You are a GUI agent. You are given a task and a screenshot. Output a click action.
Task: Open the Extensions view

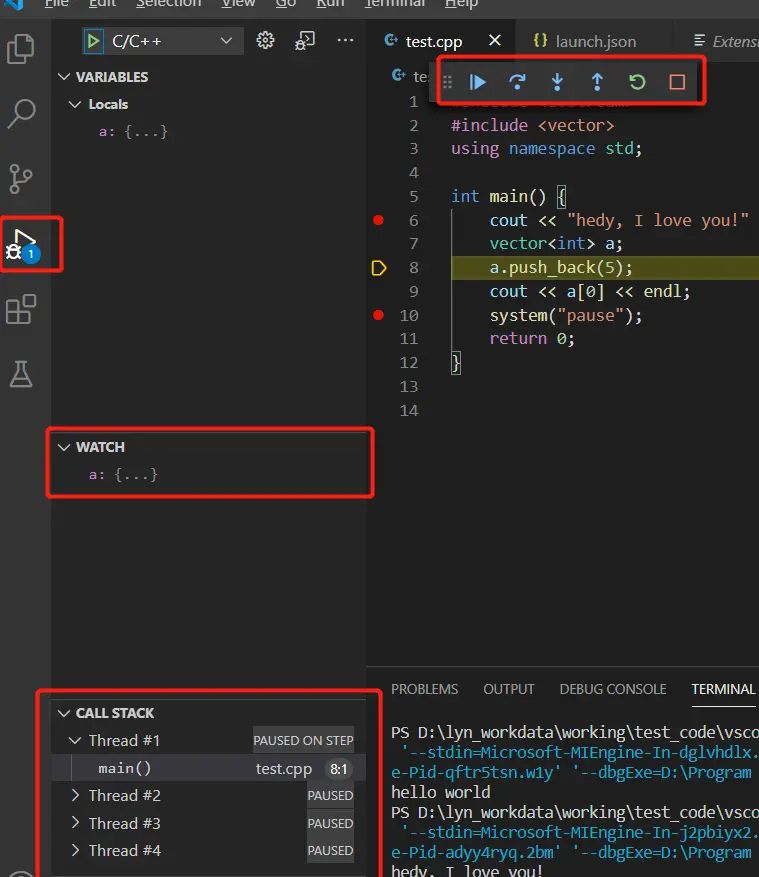coord(21,309)
